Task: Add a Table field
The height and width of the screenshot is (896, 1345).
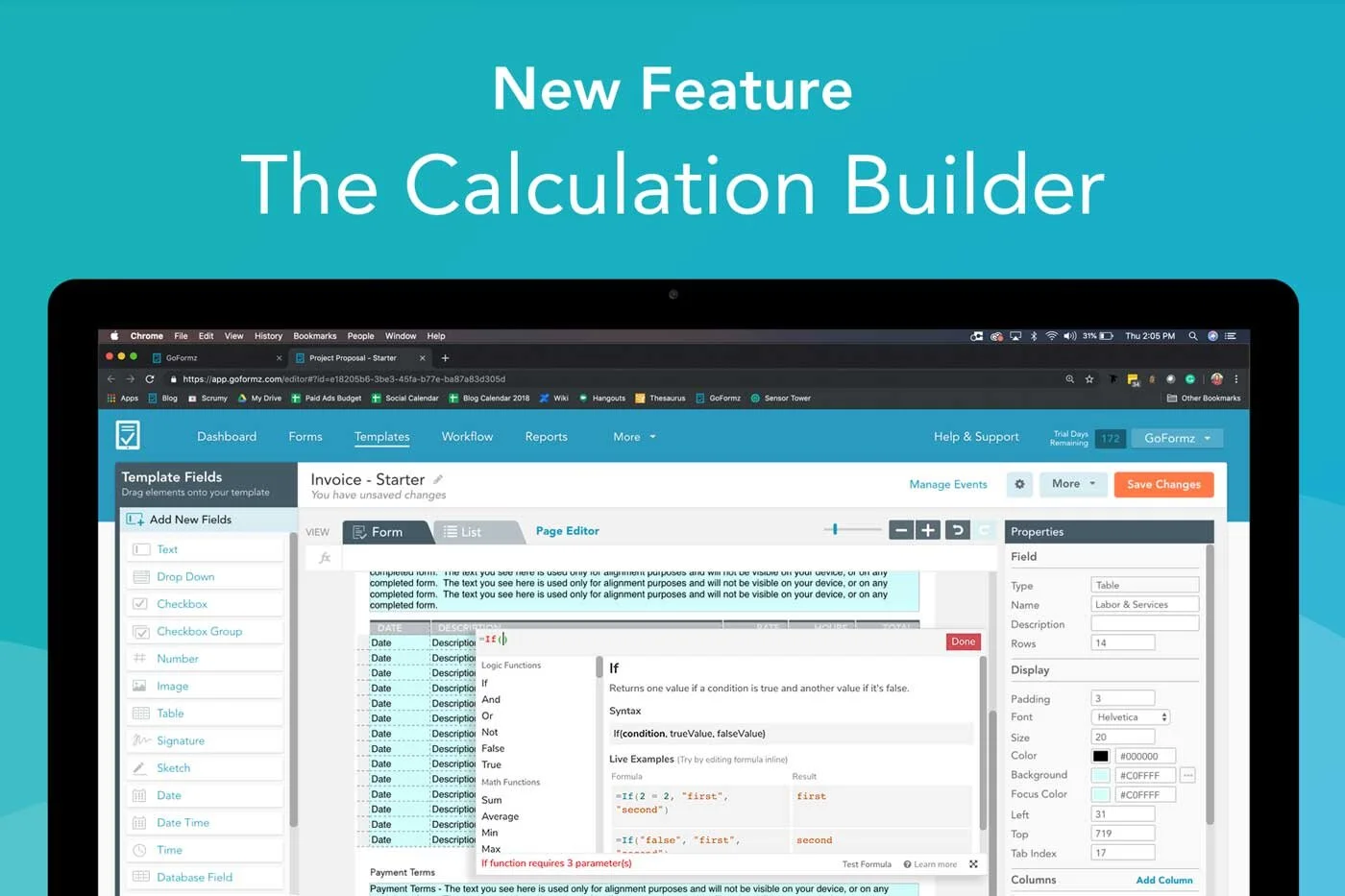Action: pos(205,714)
